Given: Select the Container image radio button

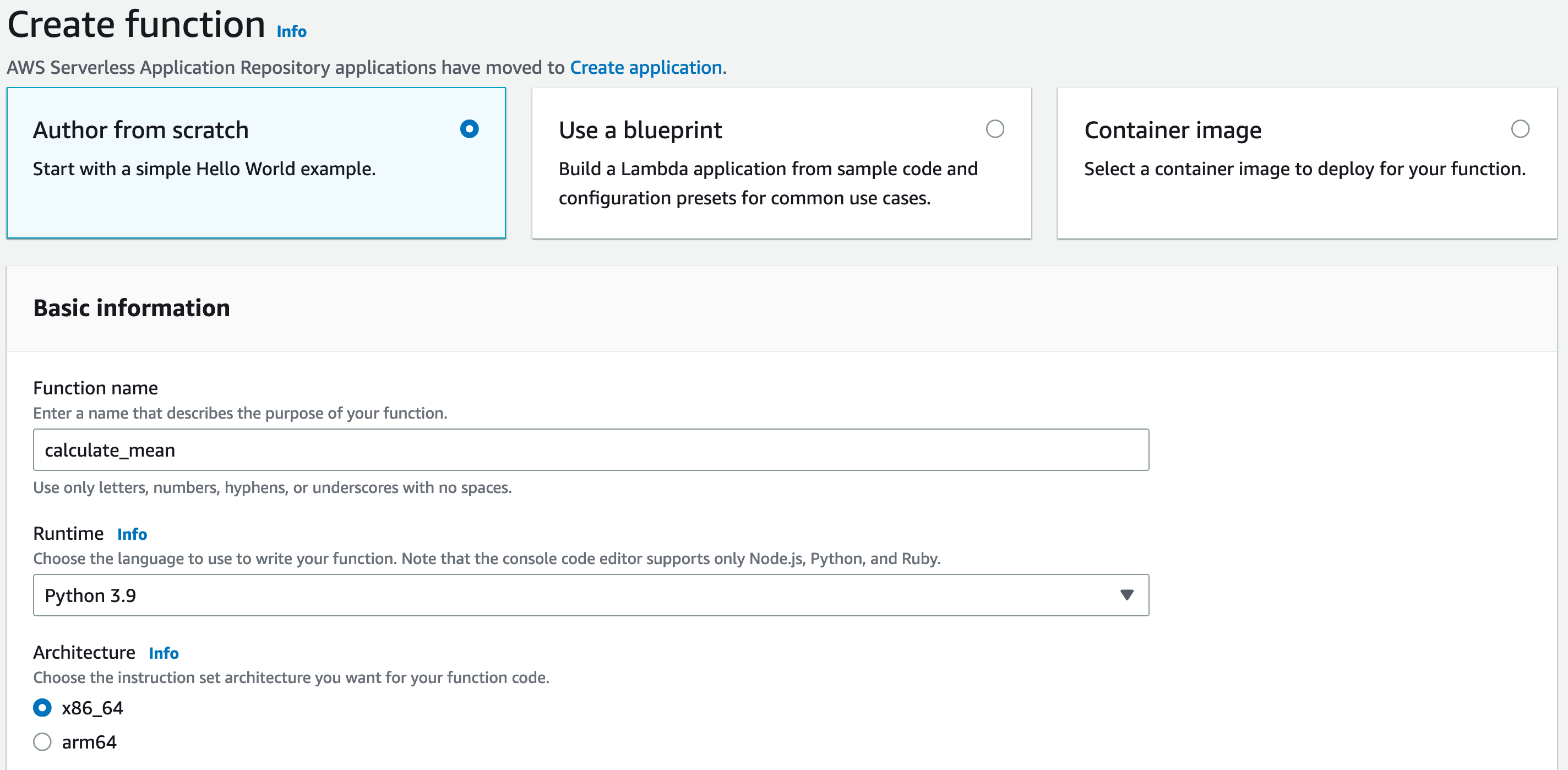Looking at the screenshot, I should point(1520,129).
